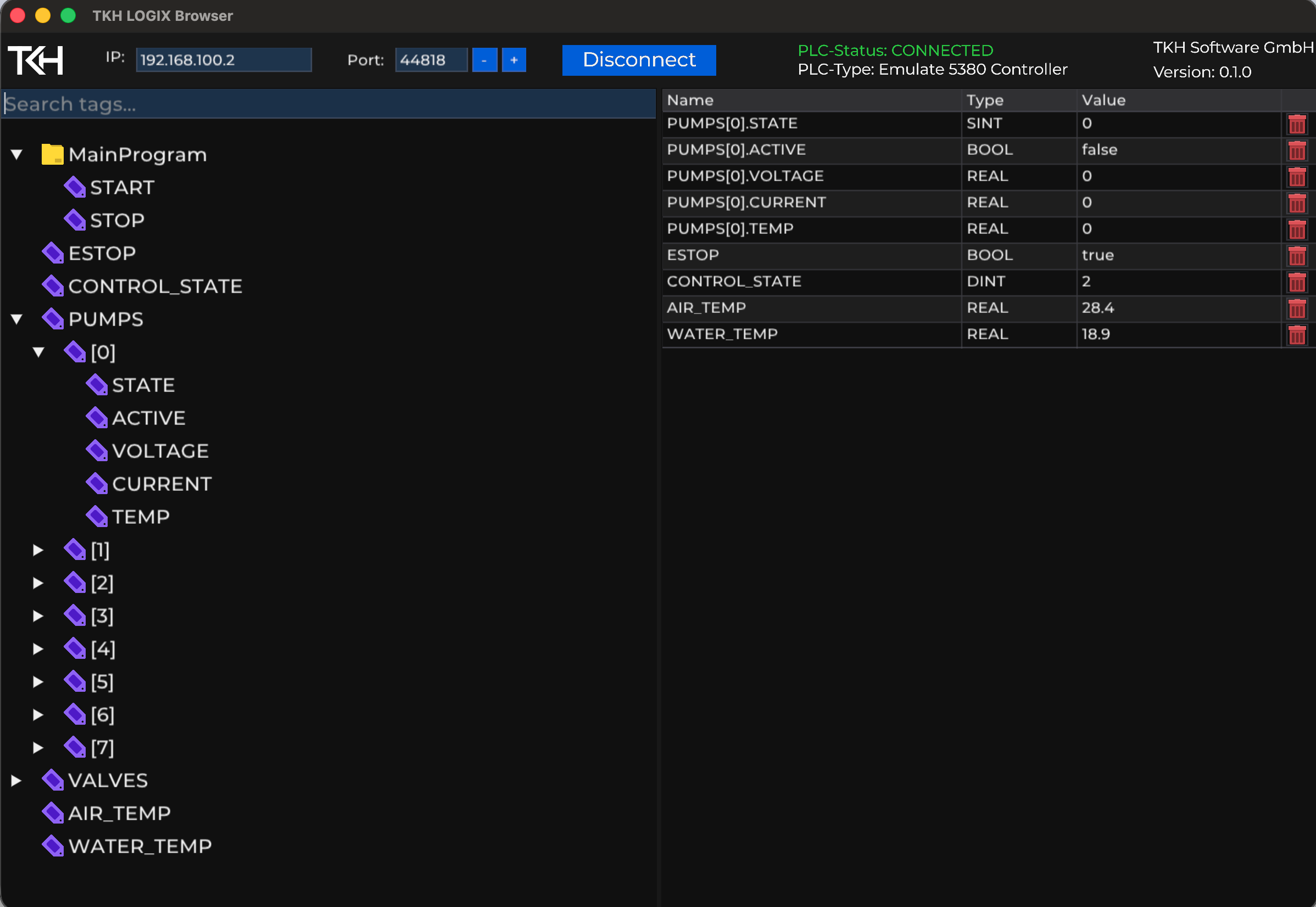Click the WATER_TEMP value 18.9
This screenshot has width=1316, height=907.
(1179, 334)
